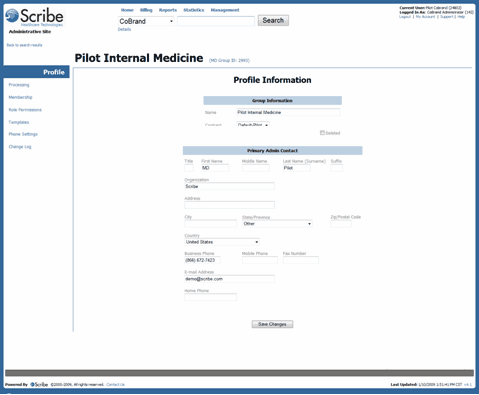Image resolution: width=479 pixels, height=395 pixels.
Task: Click the small Scribe logo in footer
Action: (x=39, y=384)
